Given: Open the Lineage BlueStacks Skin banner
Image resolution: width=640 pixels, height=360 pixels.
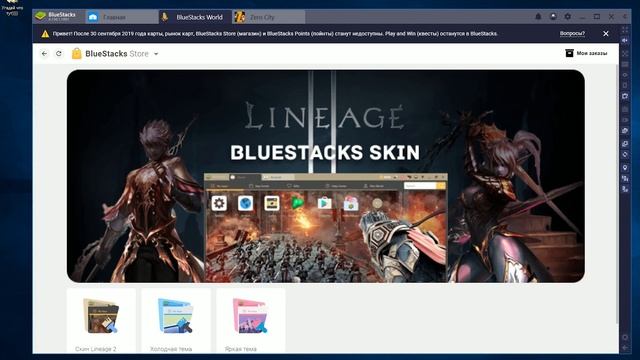Looking at the screenshot, I should click(x=326, y=176).
